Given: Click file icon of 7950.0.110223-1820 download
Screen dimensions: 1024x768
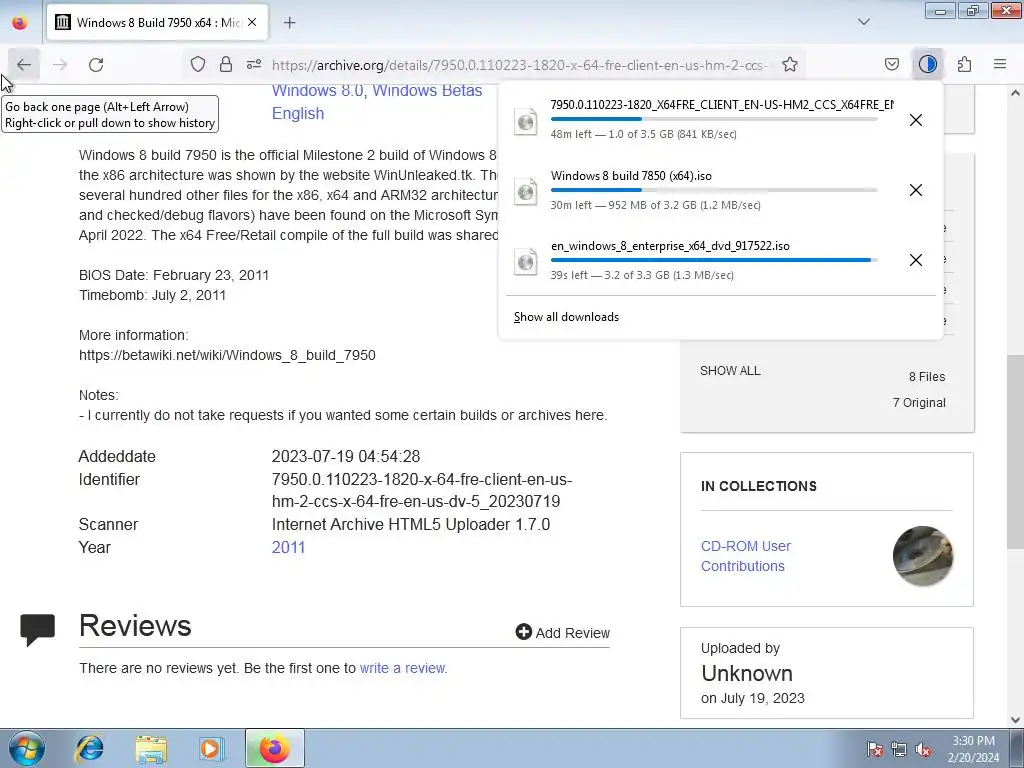Looking at the screenshot, I should point(526,121).
